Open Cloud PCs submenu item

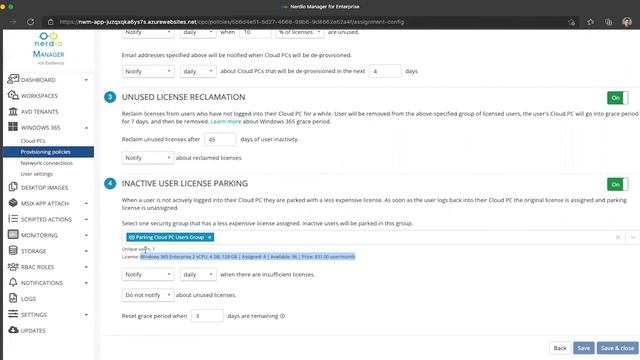pos(33,141)
